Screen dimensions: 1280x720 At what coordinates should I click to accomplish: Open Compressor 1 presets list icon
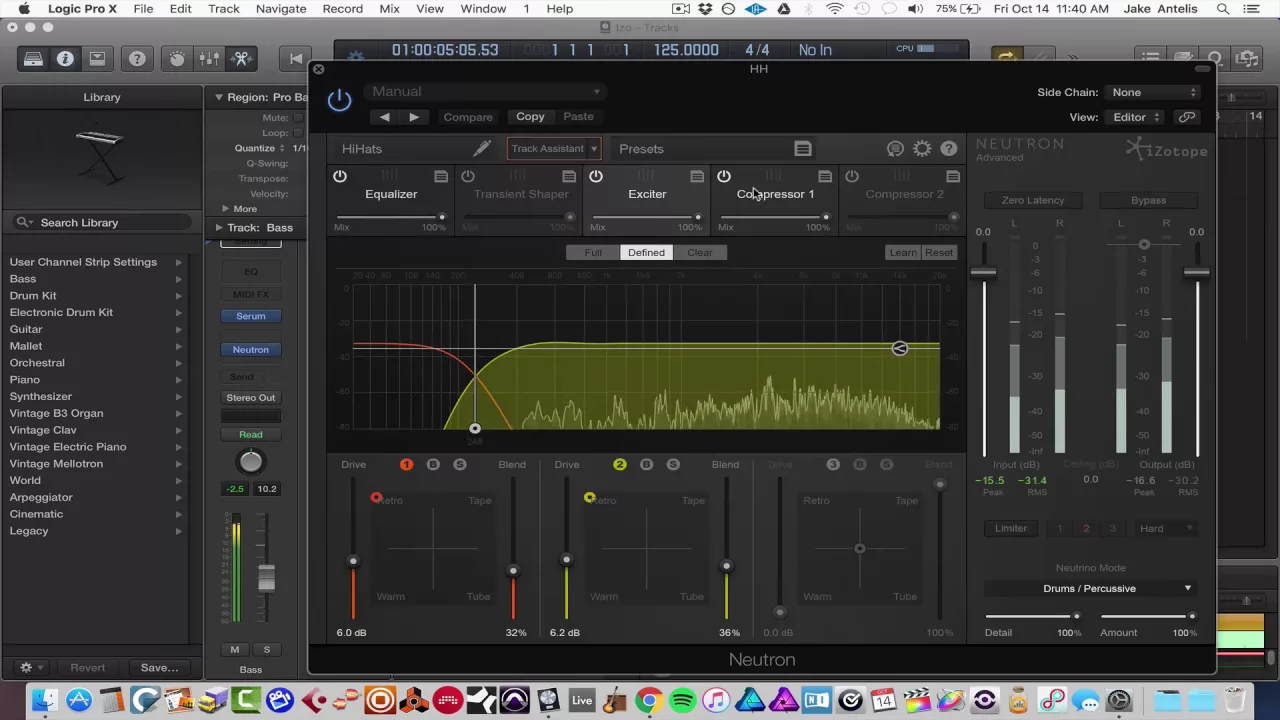coord(825,177)
